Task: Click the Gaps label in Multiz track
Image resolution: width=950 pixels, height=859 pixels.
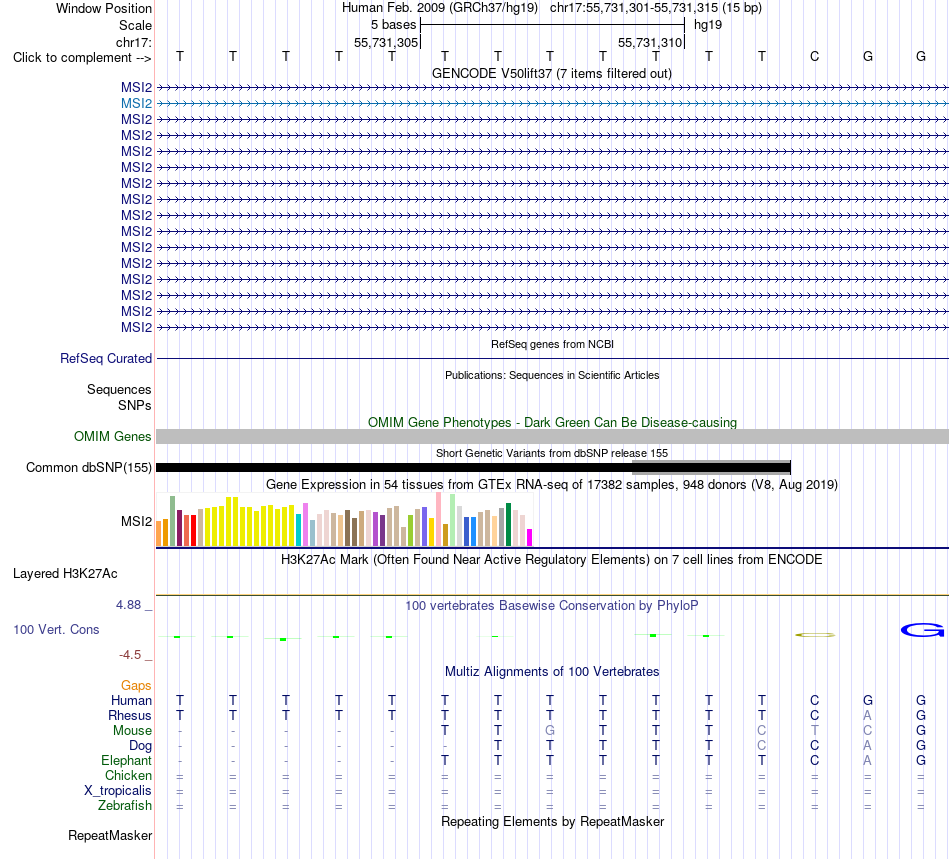Action: click(x=136, y=685)
